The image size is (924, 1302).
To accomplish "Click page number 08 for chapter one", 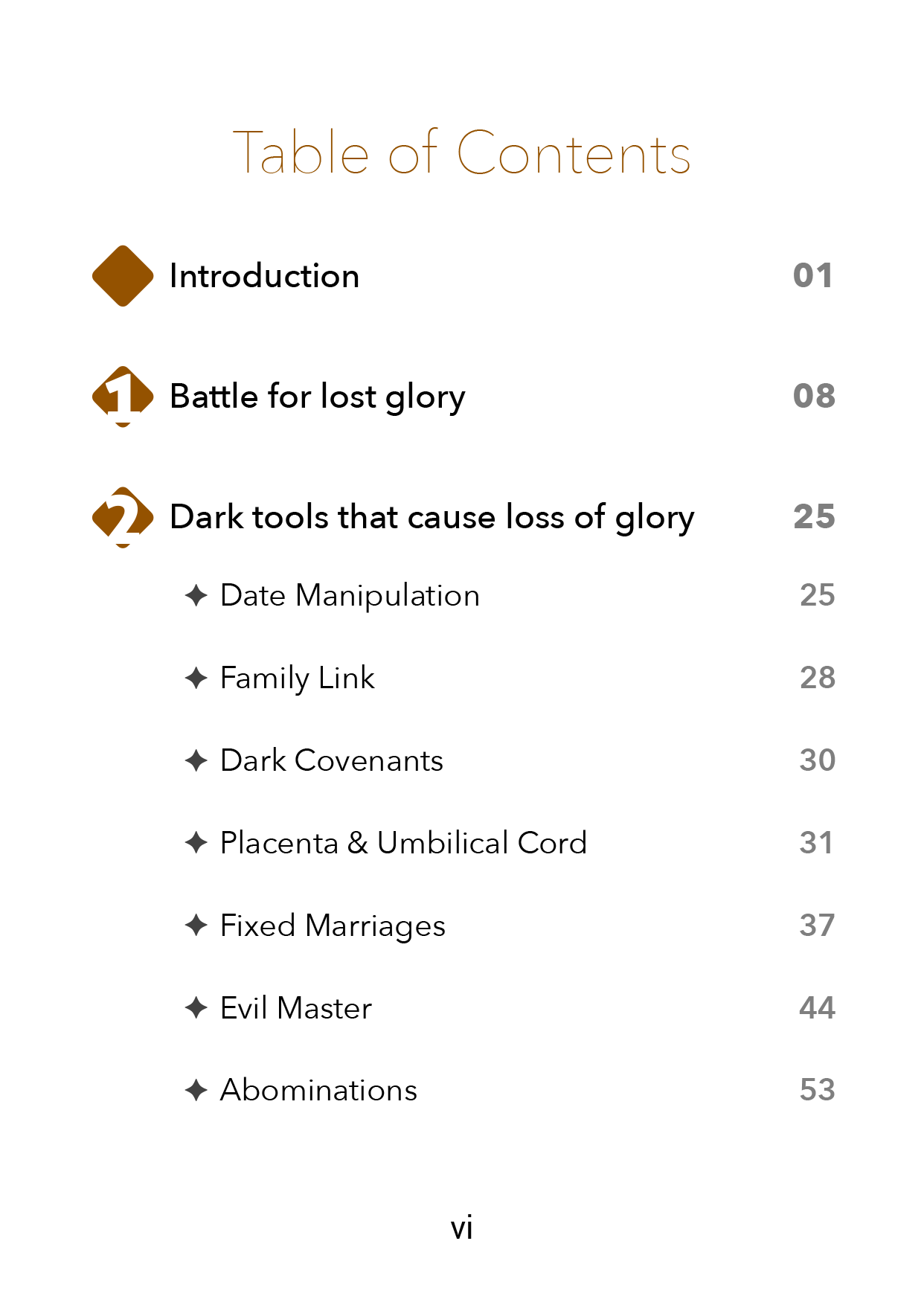I will pos(814,397).
